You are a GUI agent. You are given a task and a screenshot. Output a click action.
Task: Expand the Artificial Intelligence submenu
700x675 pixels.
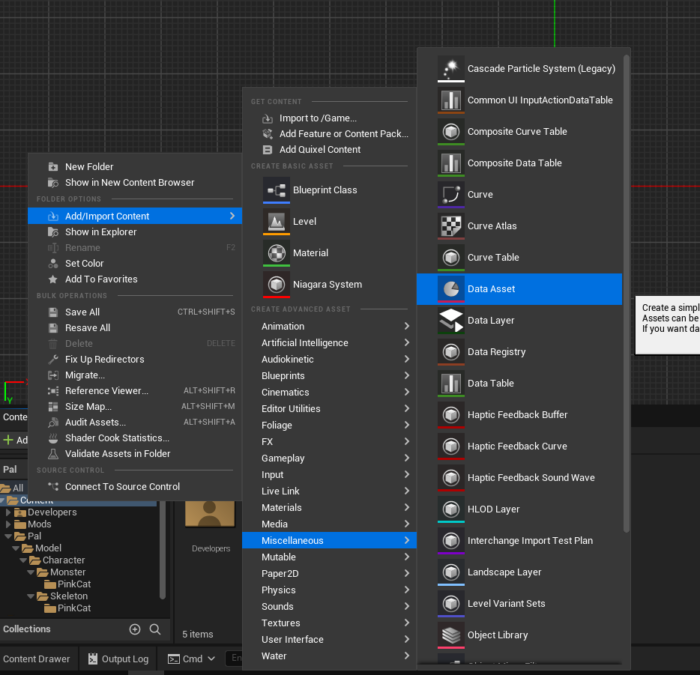click(329, 343)
